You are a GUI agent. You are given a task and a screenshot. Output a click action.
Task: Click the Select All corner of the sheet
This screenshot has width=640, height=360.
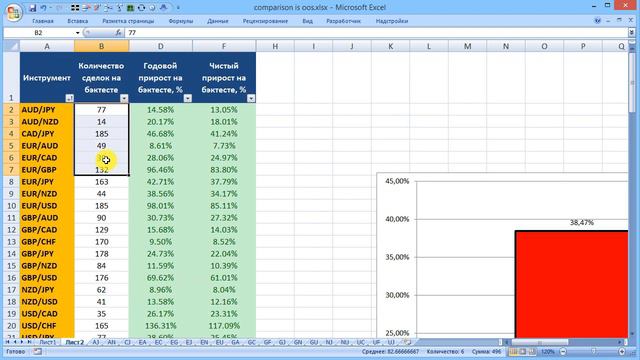pos(11,46)
